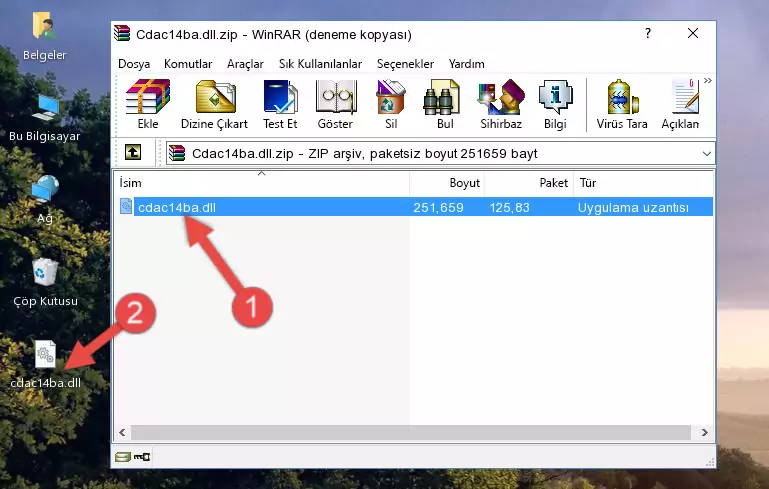Open the archive path dropdown
The width and height of the screenshot is (769, 489).
(x=706, y=154)
